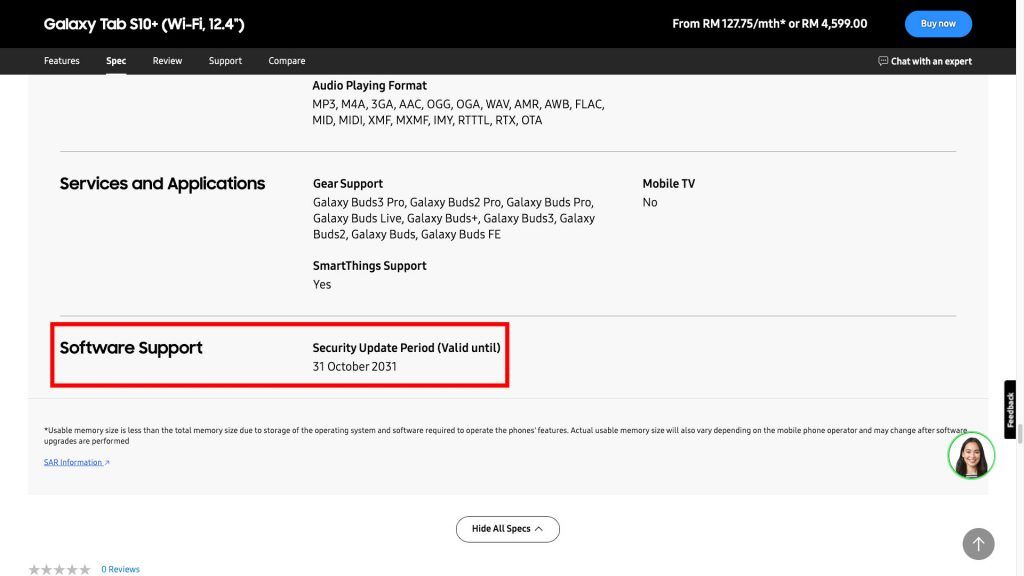The height and width of the screenshot is (576, 1024).
Task: Click the Hide All Specs button
Action: [507, 529]
